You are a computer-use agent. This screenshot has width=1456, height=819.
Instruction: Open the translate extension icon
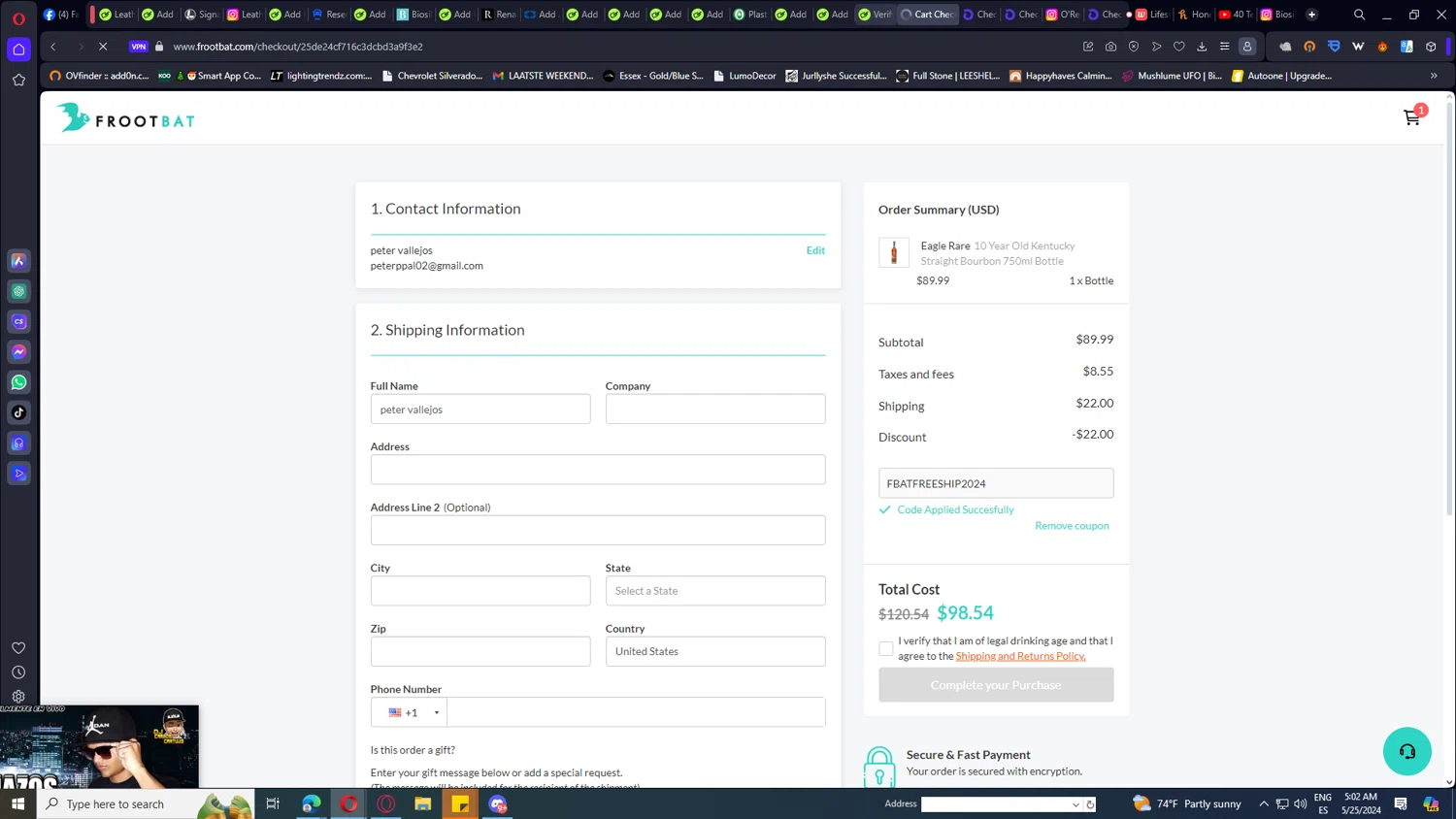click(x=1406, y=47)
